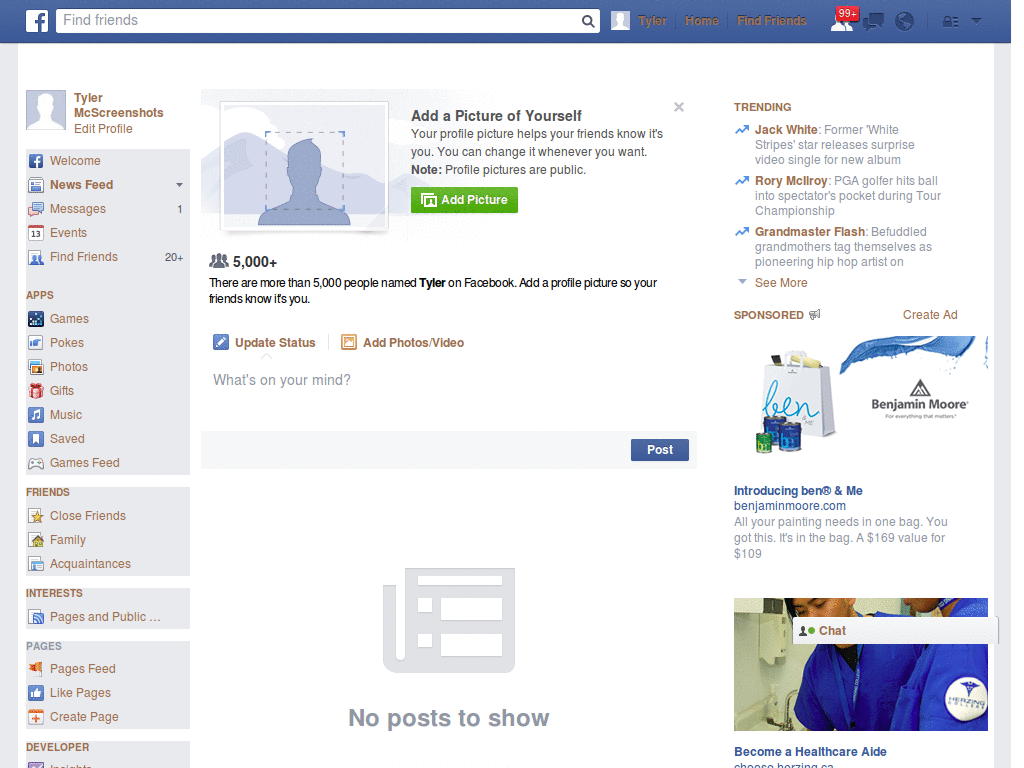Viewport: 1024px width, 768px height.
Task: Click the Saved bookmark icon
Action: [x=36, y=439]
